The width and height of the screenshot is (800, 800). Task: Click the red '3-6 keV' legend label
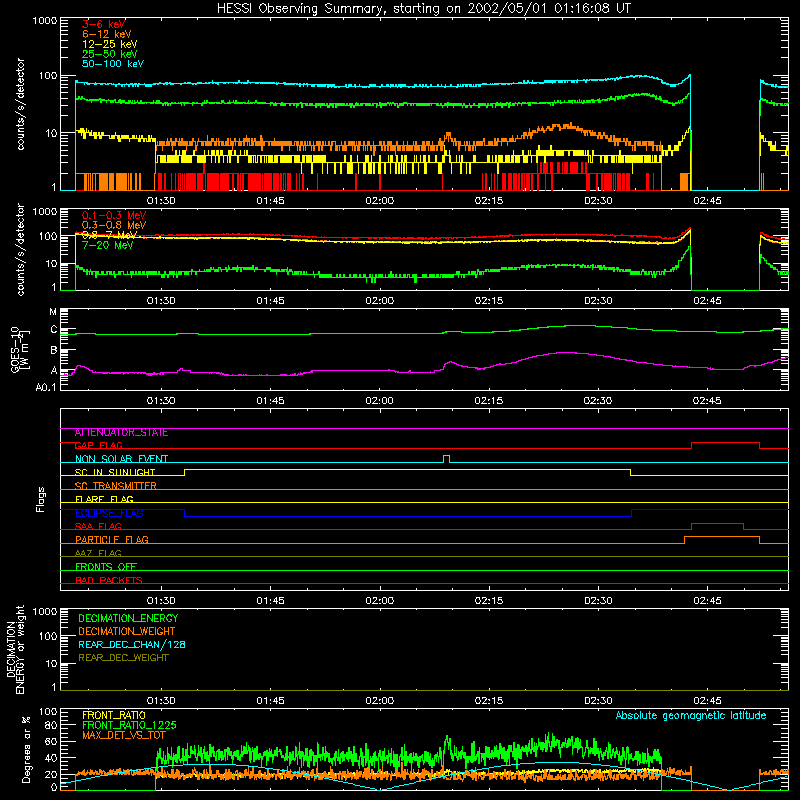[x=104, y=24]
